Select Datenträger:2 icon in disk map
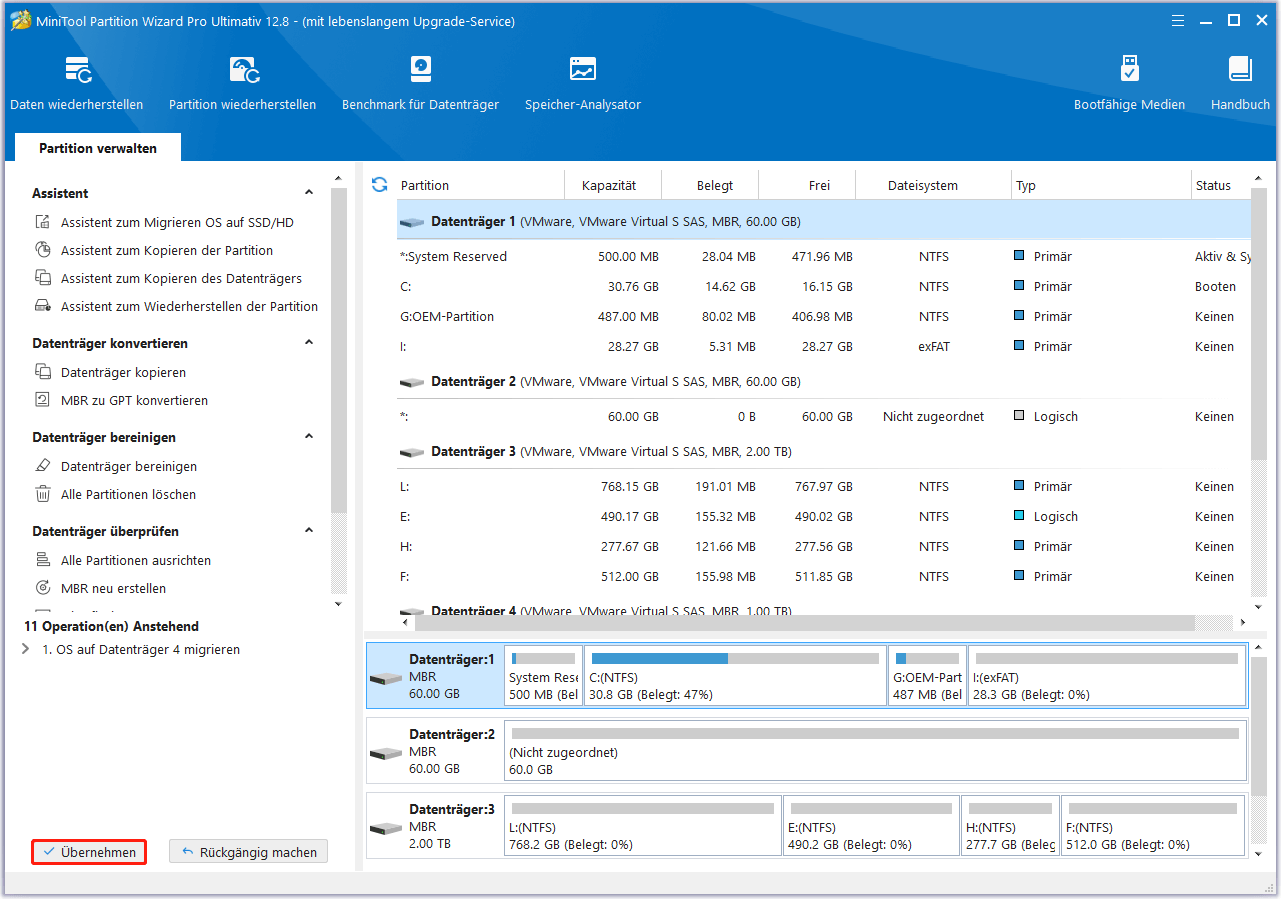The width and height of the screenshot is (1281, 900). tap(386, 752)
